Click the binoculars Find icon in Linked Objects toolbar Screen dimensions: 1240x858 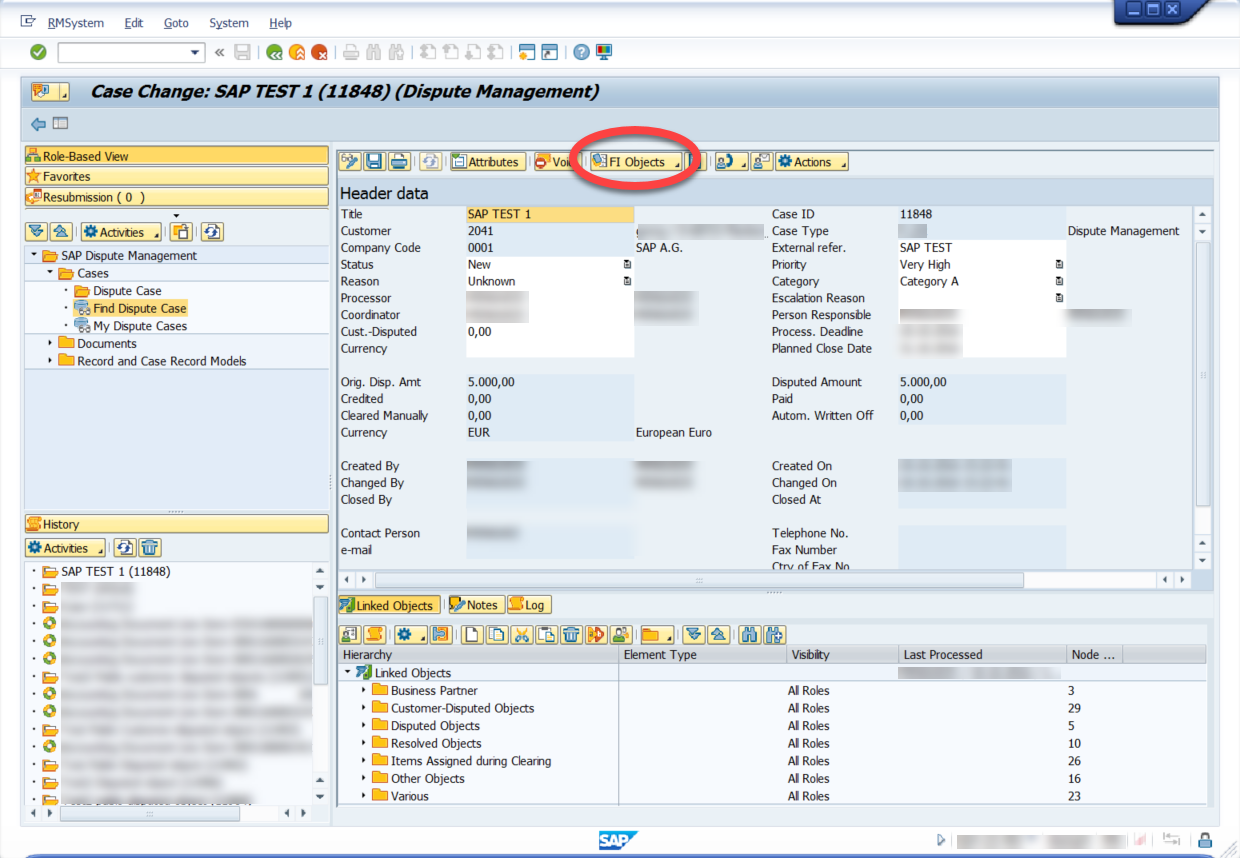(x=751, y=634)
